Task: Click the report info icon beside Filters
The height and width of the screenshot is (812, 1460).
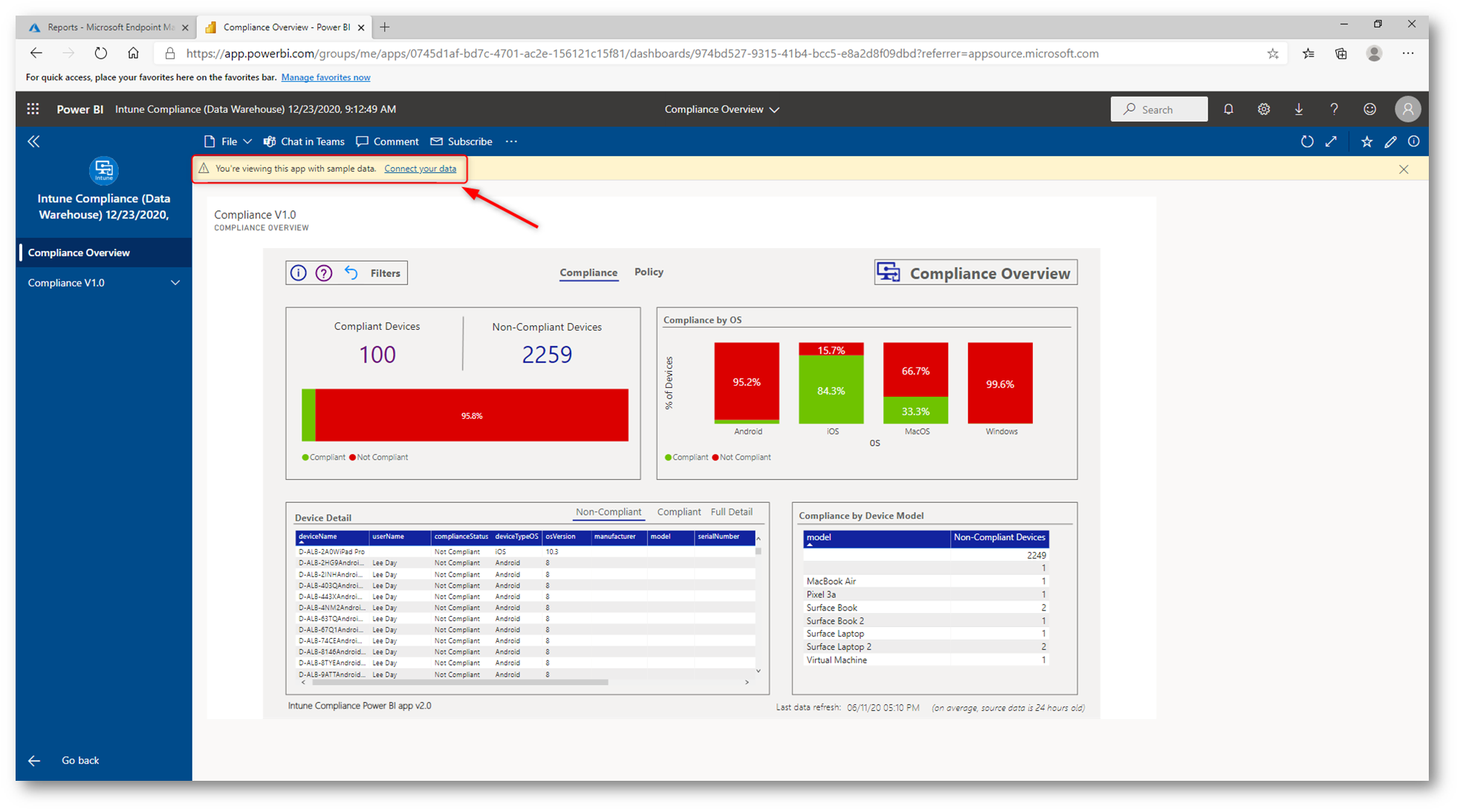Action: (x=298, y=273)
